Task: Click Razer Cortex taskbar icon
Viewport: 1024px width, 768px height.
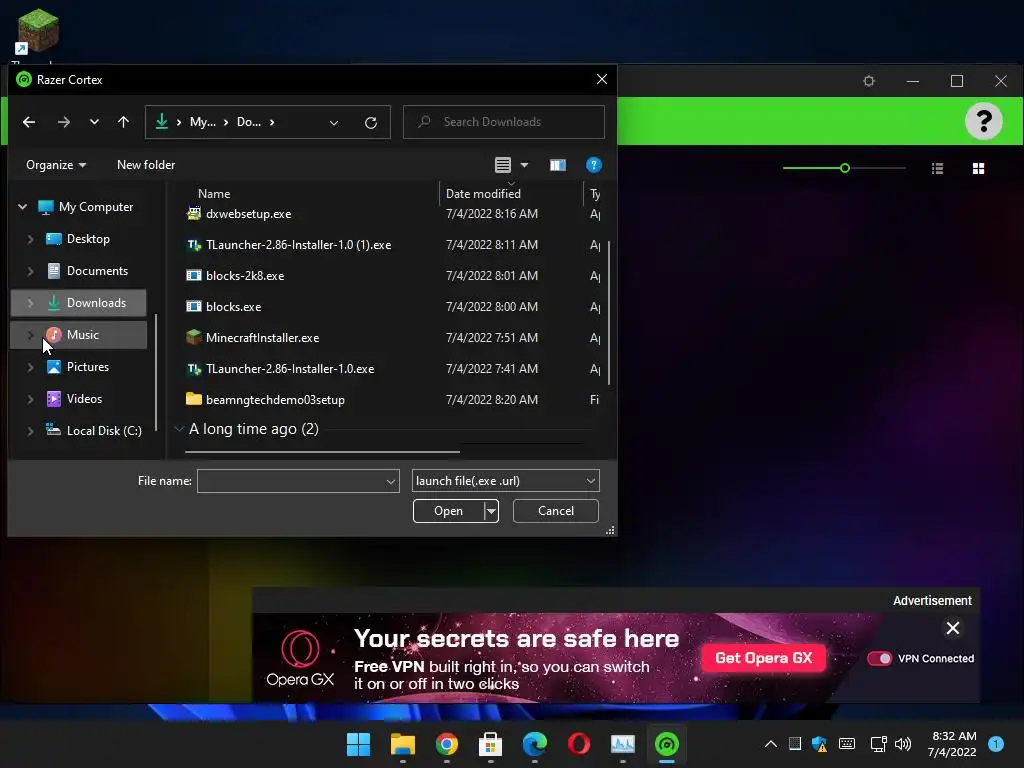Action: 667,744
